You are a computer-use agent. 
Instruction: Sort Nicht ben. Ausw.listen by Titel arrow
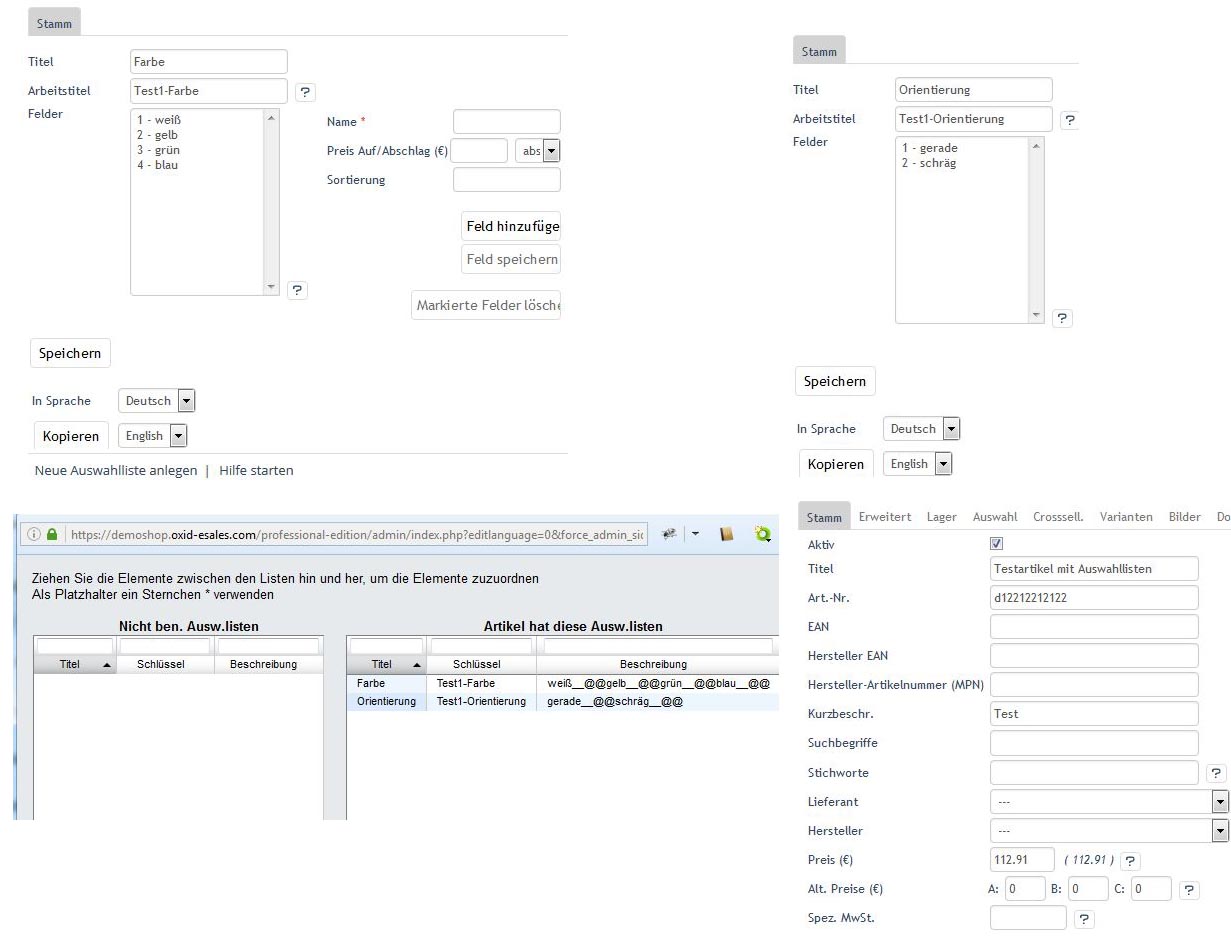[x=107, y=665]
